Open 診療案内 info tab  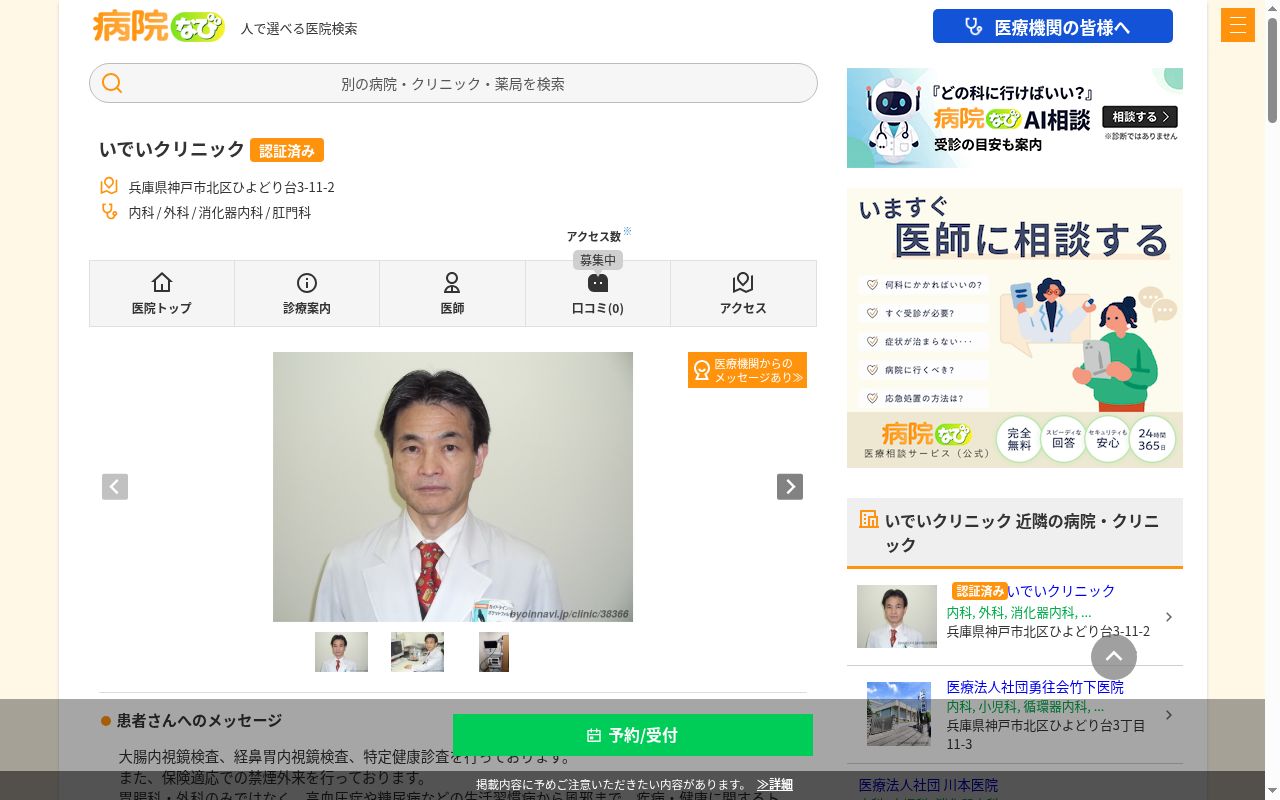[x=307, y=293]
